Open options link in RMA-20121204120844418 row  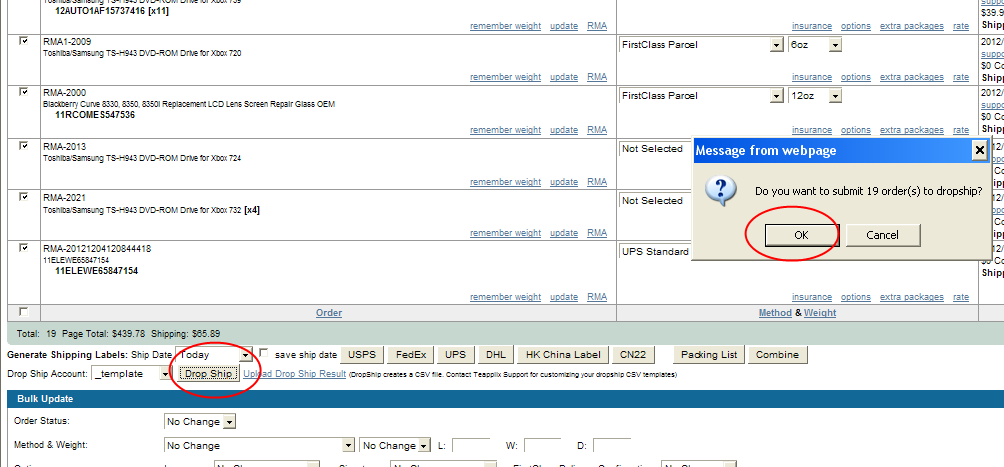click(856, 297)
